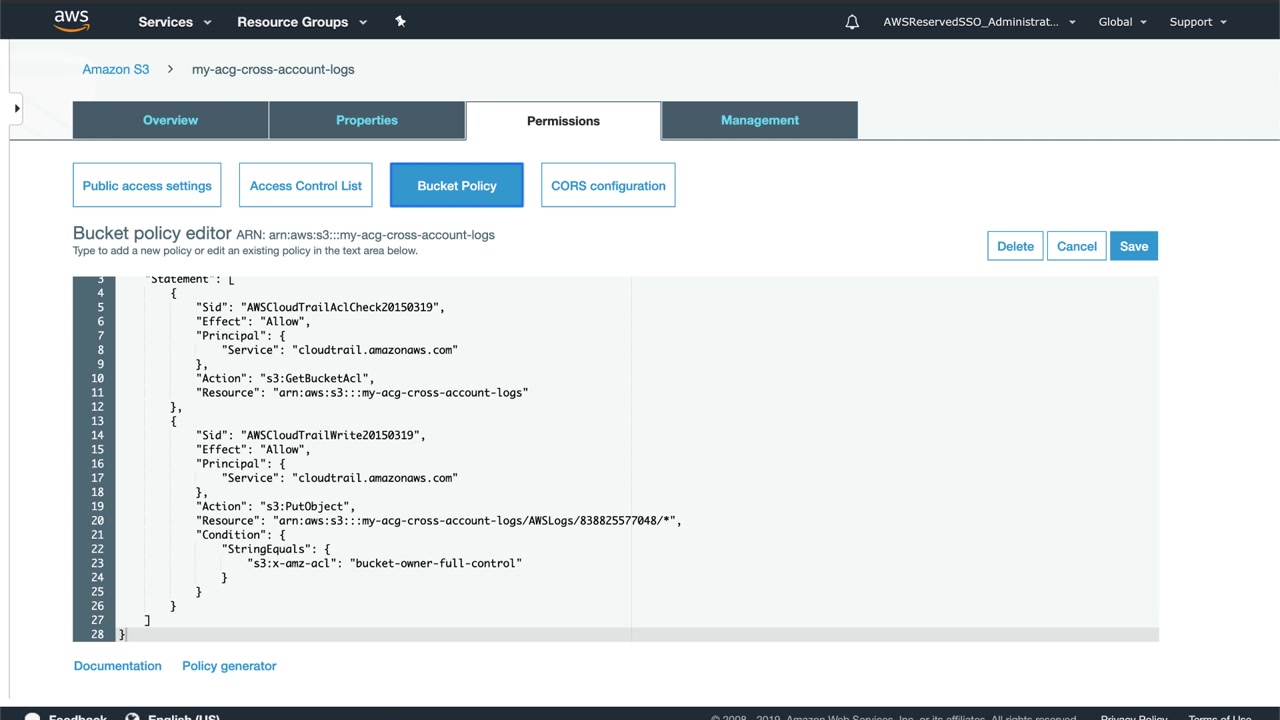Open the Services dropdown menu
Viewport: 1280px width, 720px height.
[x=175, y=21]
